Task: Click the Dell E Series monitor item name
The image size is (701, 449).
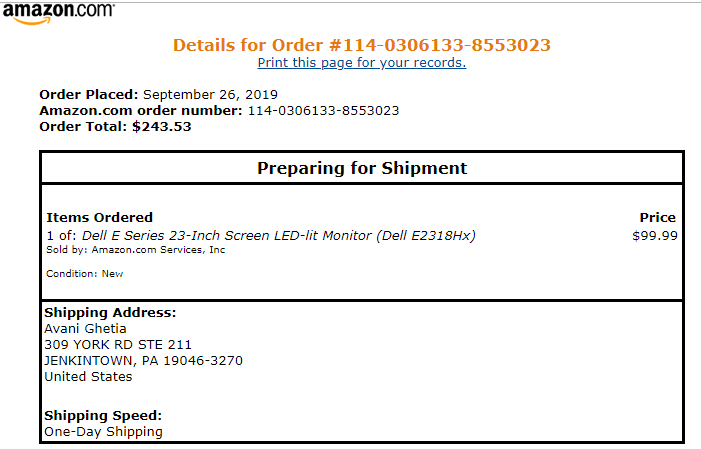Action: click(279, 236)
